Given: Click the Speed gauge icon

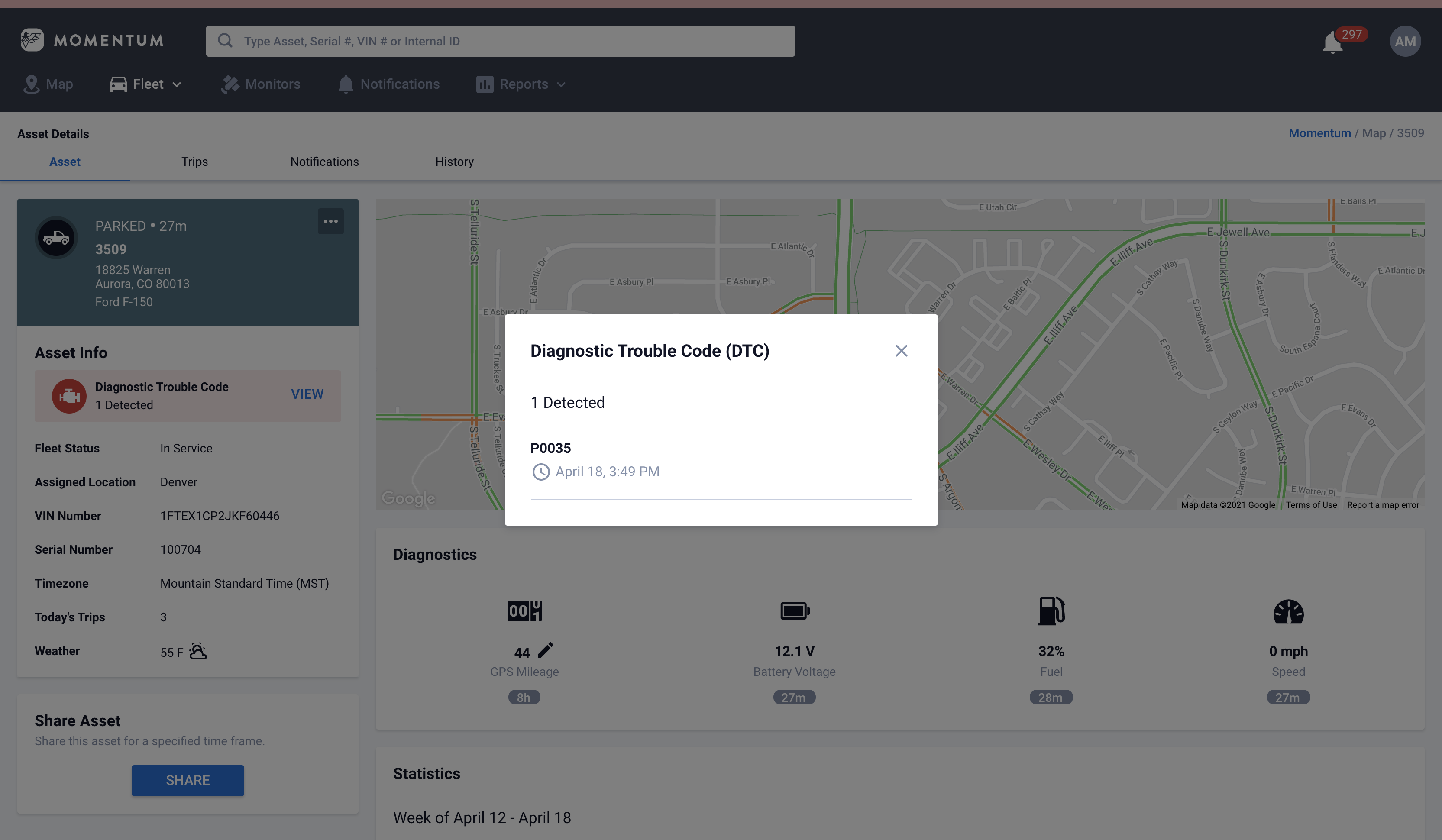Looking at the screenshot, I should click(x=1288, y=610).
